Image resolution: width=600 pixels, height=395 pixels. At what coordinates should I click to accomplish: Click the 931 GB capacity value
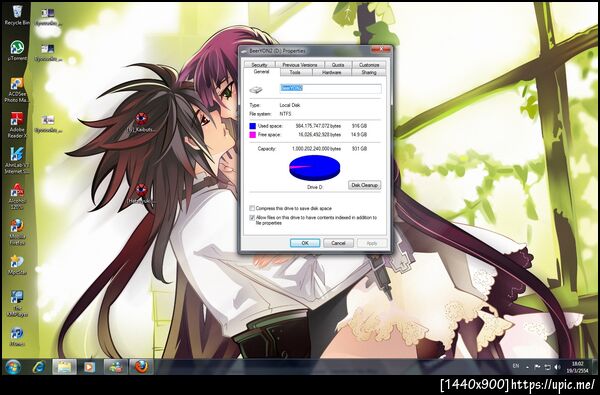tap(359, 149)
